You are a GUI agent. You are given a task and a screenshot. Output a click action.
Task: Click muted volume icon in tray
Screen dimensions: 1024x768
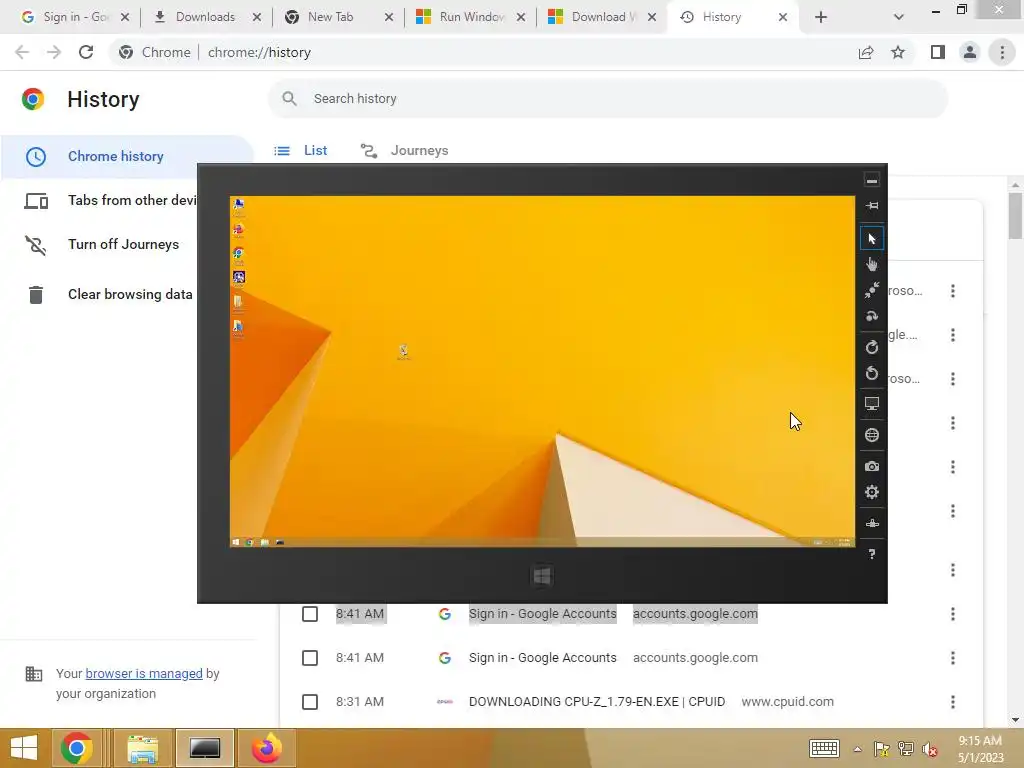tap(929, 749)
